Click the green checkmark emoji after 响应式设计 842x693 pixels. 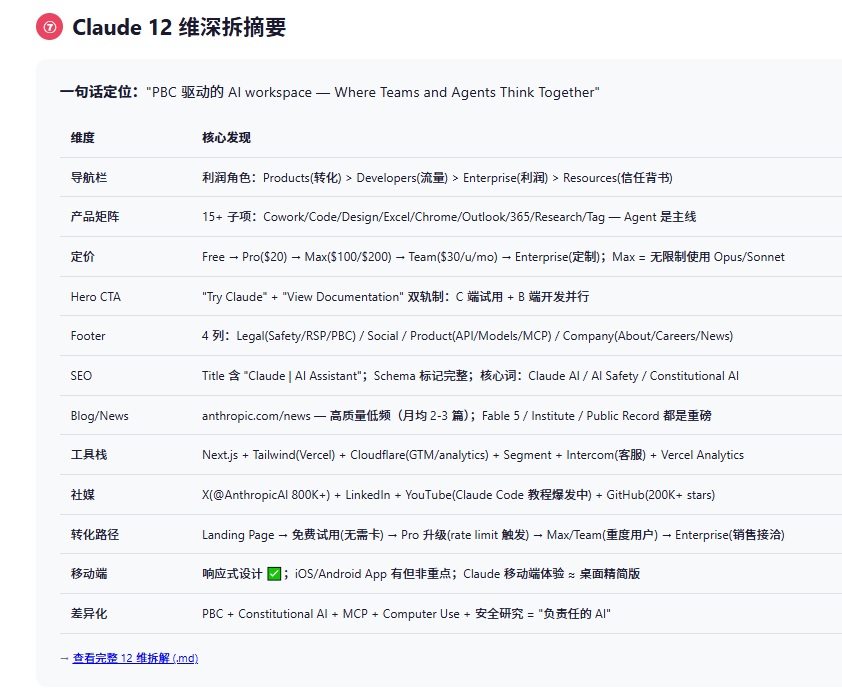point(274,574)
